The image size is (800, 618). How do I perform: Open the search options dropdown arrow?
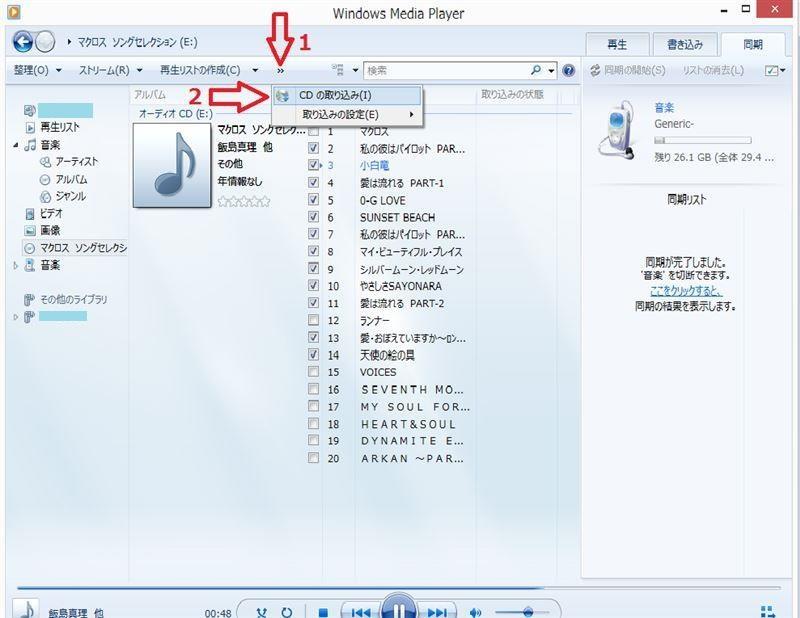tap(552, 70)
